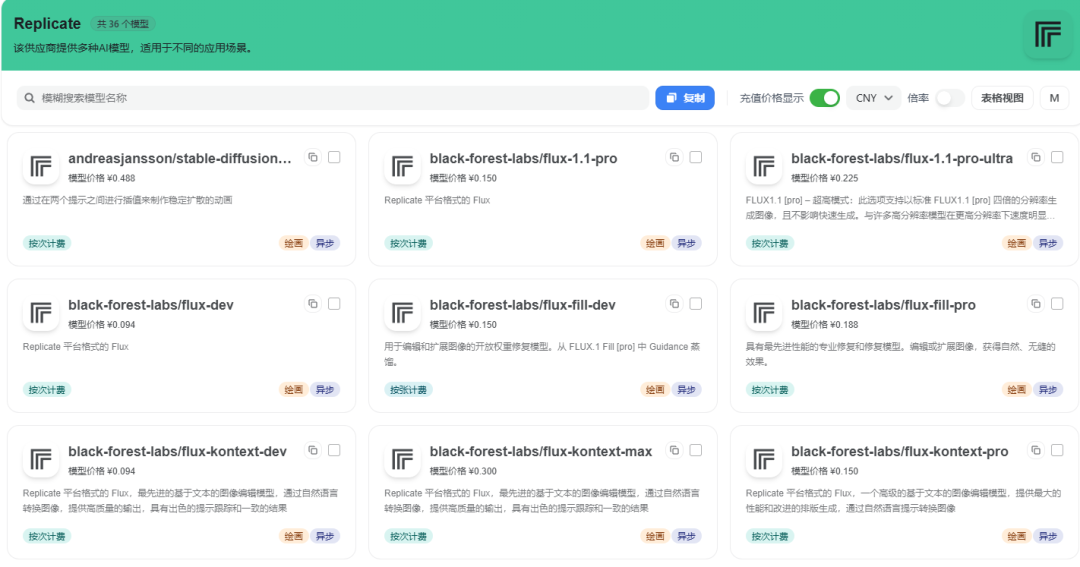Click logo icon of flux-dev card

pos(41,313)
